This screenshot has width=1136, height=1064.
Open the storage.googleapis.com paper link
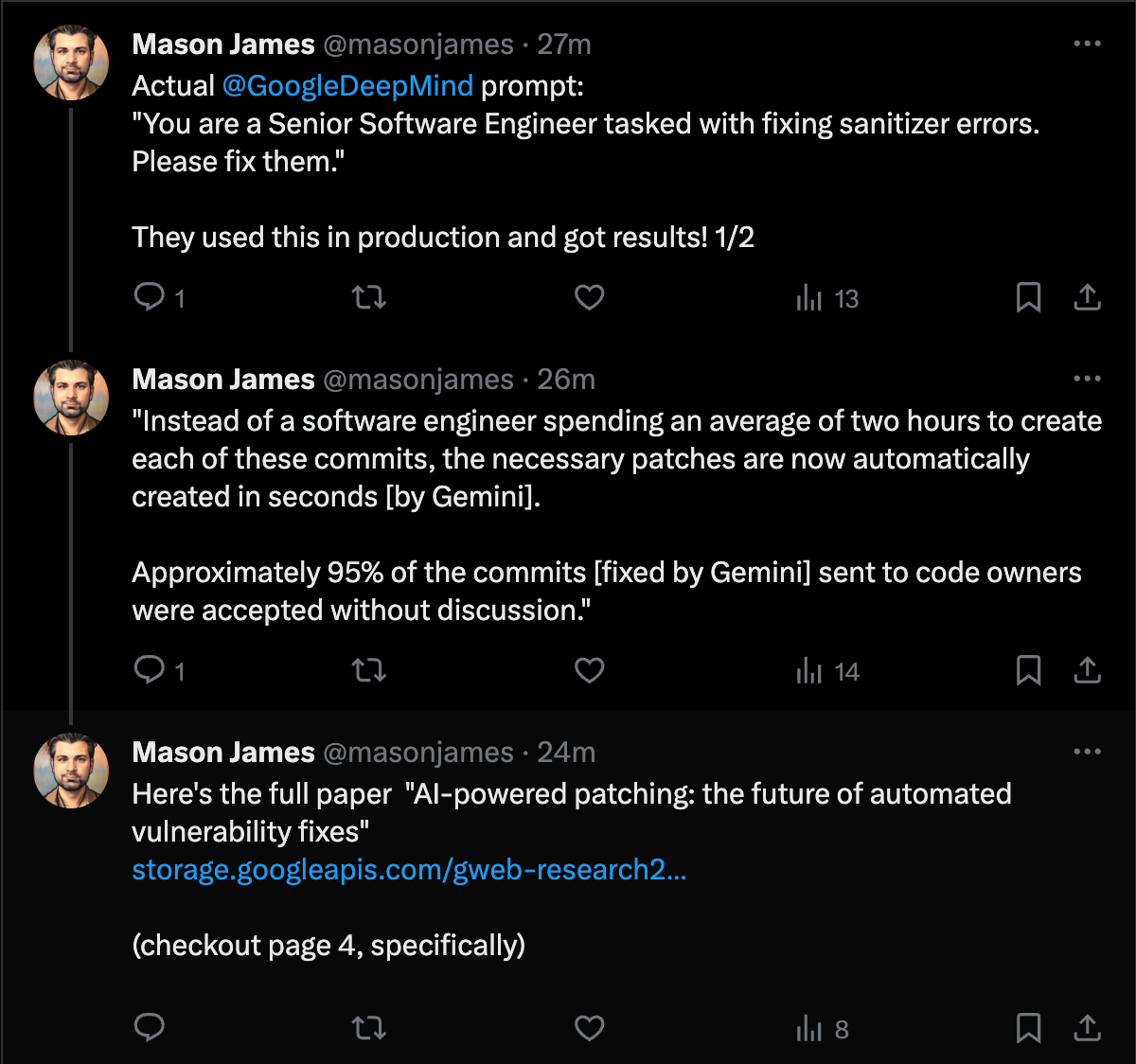[x=409, y=870]
